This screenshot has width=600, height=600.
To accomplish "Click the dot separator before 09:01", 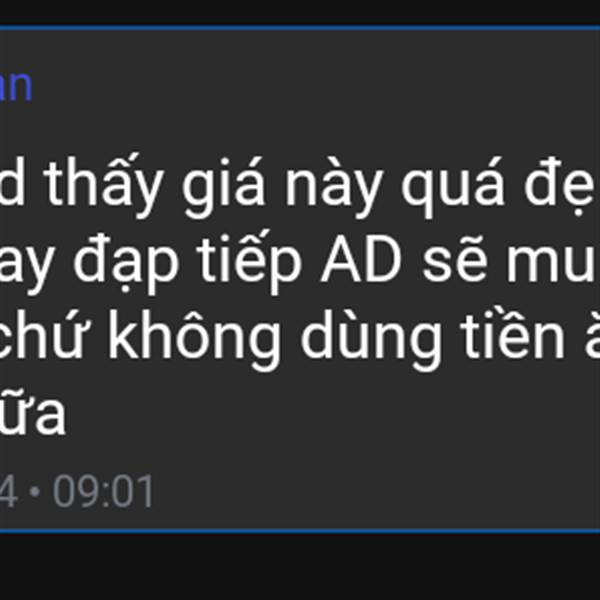I will (x=35, y=492).
